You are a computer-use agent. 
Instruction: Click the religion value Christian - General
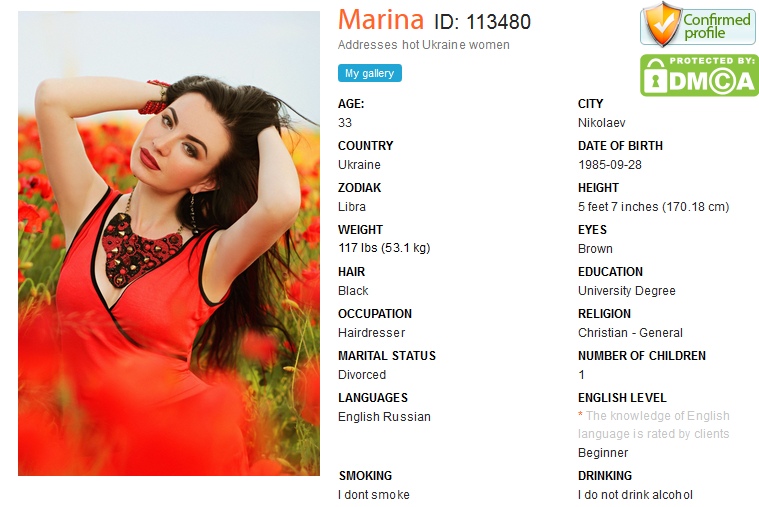[x=630, y=333]
